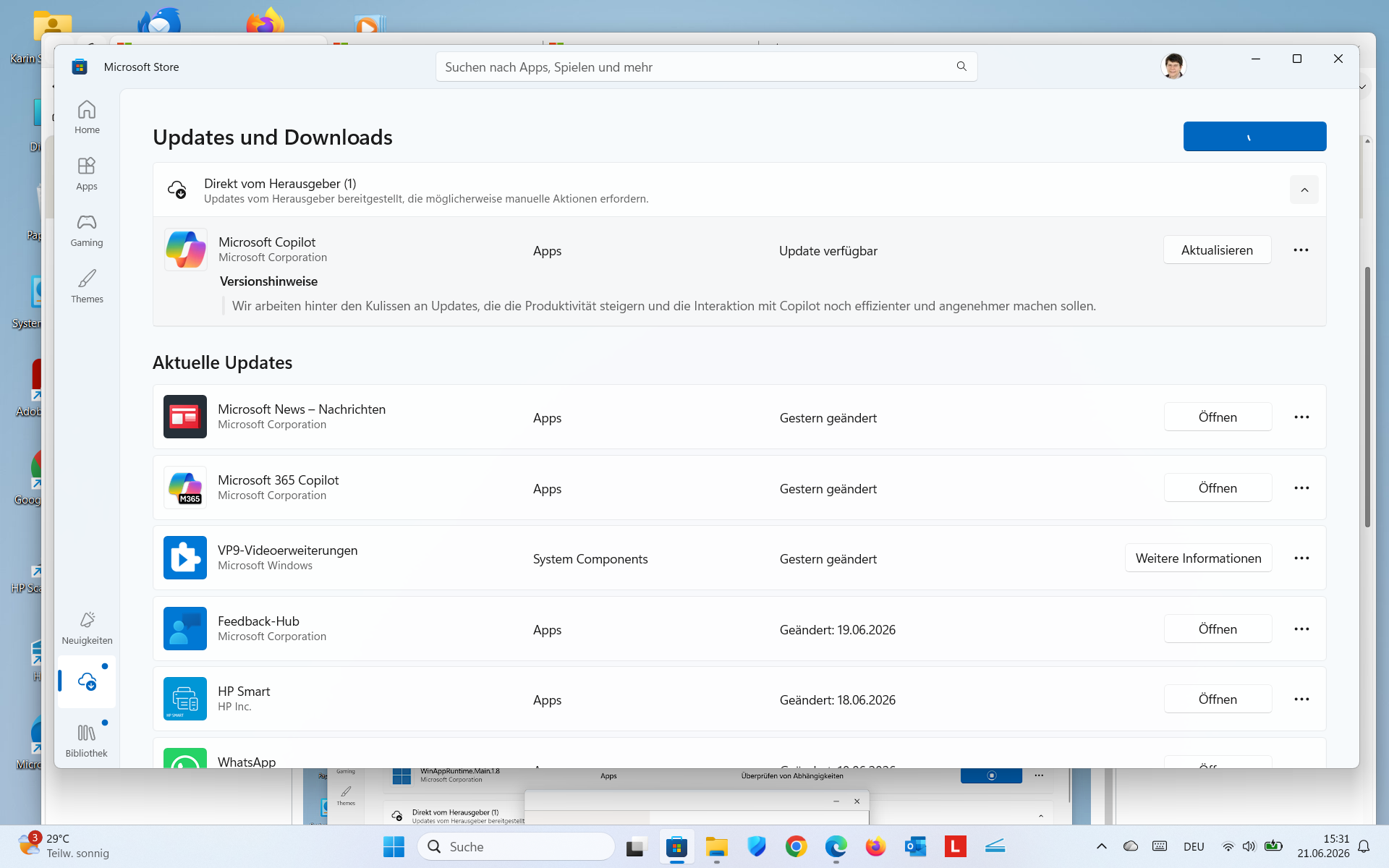Click the HP Smart app icon
1389x868 pixels.
click(184, 699)
